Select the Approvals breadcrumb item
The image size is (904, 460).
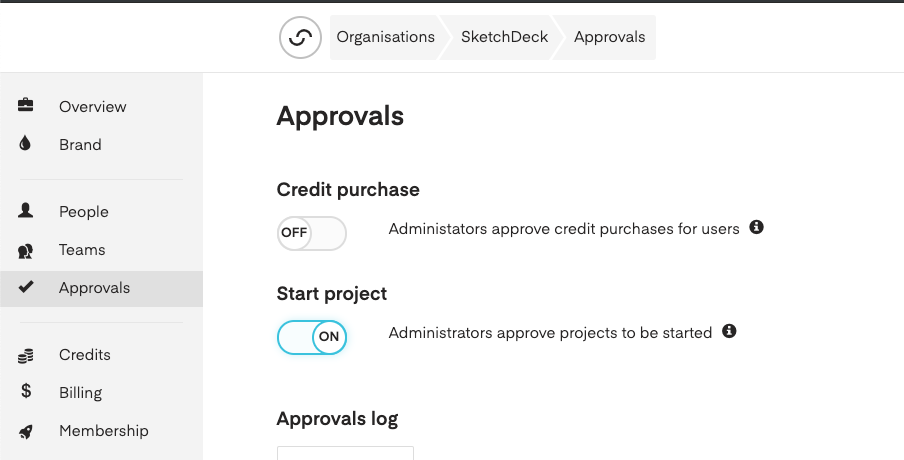609,37
